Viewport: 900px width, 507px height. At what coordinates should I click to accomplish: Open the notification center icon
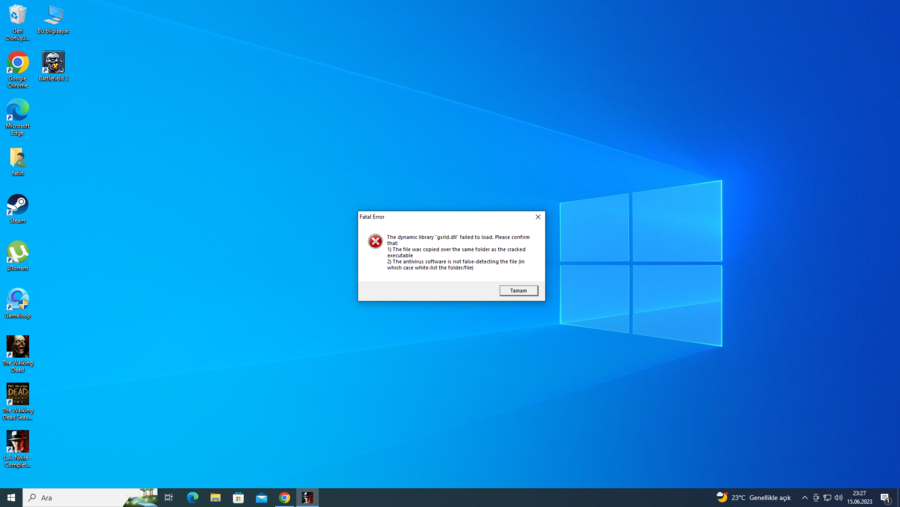(x=886, y=498)
